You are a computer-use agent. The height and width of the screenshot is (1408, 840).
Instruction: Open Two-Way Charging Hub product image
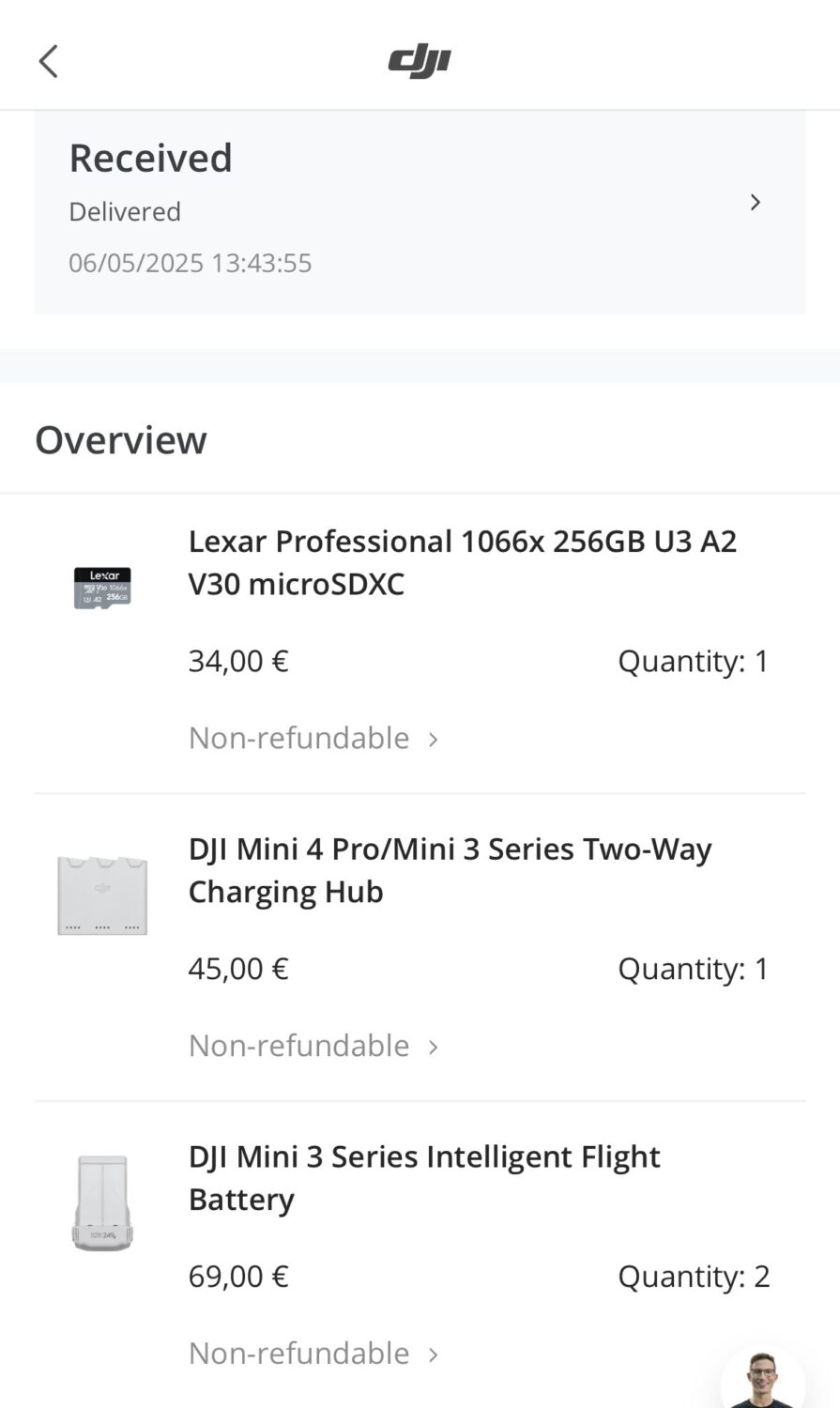pyautogui.click(x=102, y=895)
